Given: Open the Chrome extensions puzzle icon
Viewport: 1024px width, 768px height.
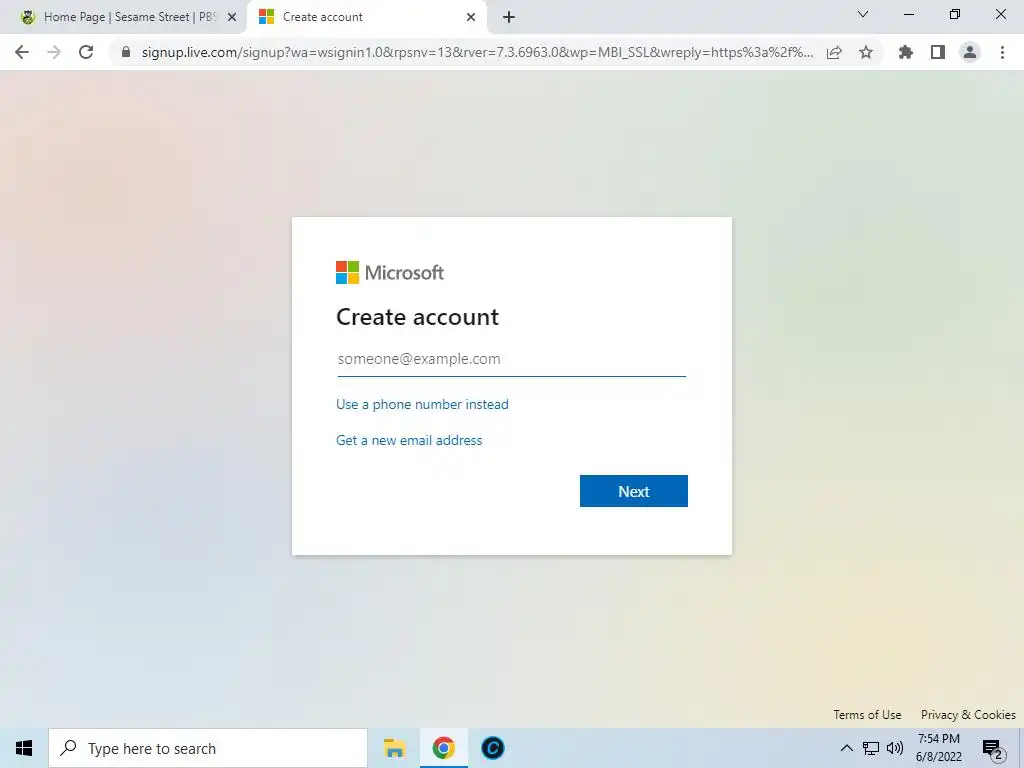Looking at the screenshot, I should [x=906, y=52].
